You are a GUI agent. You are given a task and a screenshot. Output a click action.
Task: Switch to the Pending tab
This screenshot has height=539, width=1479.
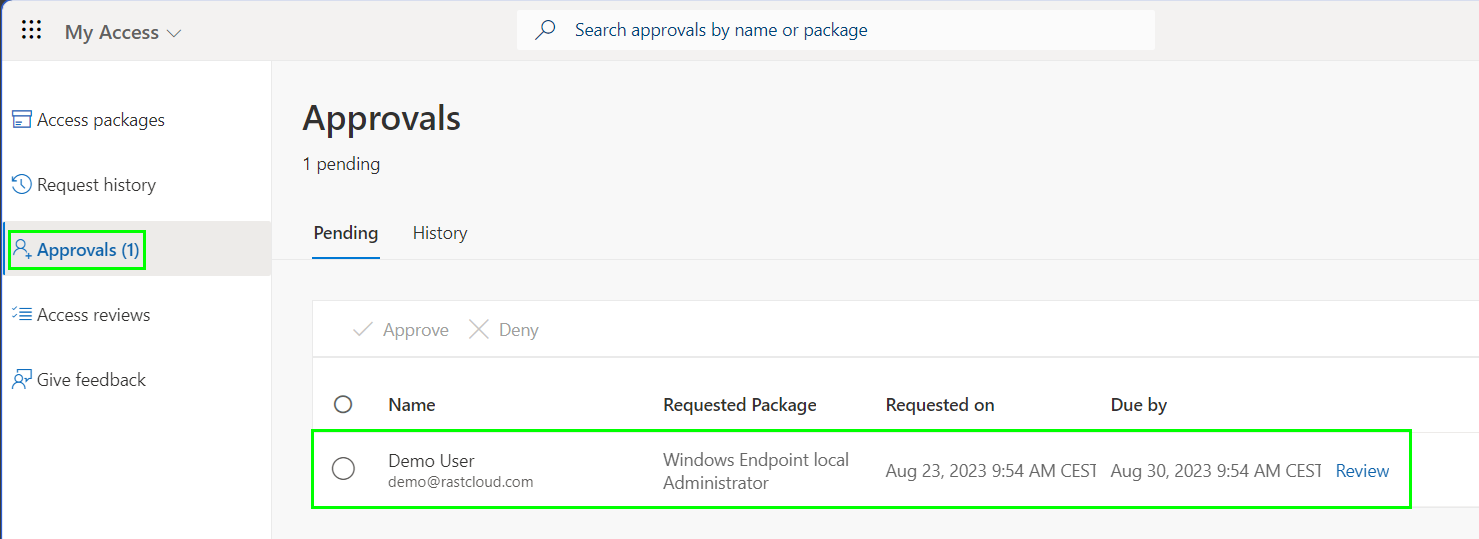coord(346,233)
